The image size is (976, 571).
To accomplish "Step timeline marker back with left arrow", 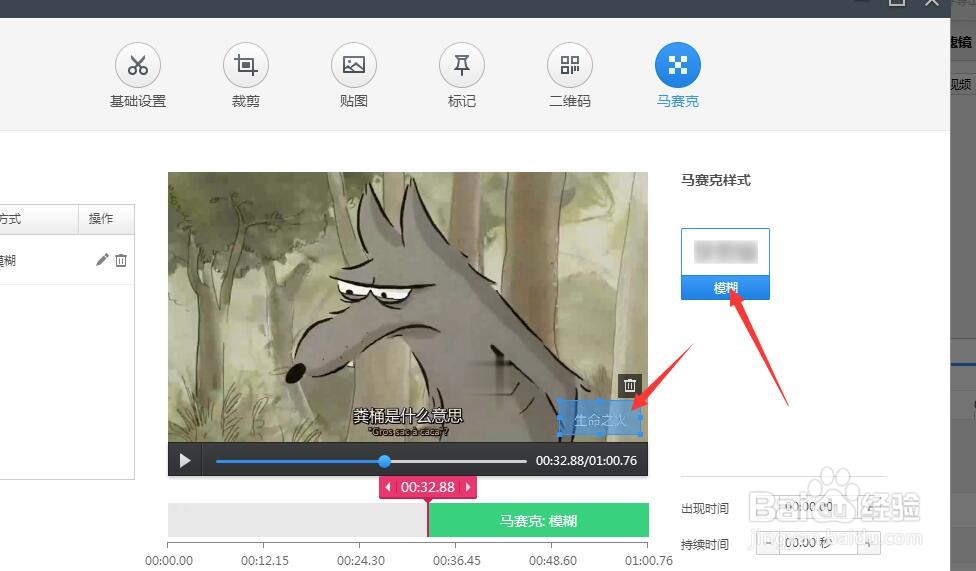I will [x=388, y=487].
